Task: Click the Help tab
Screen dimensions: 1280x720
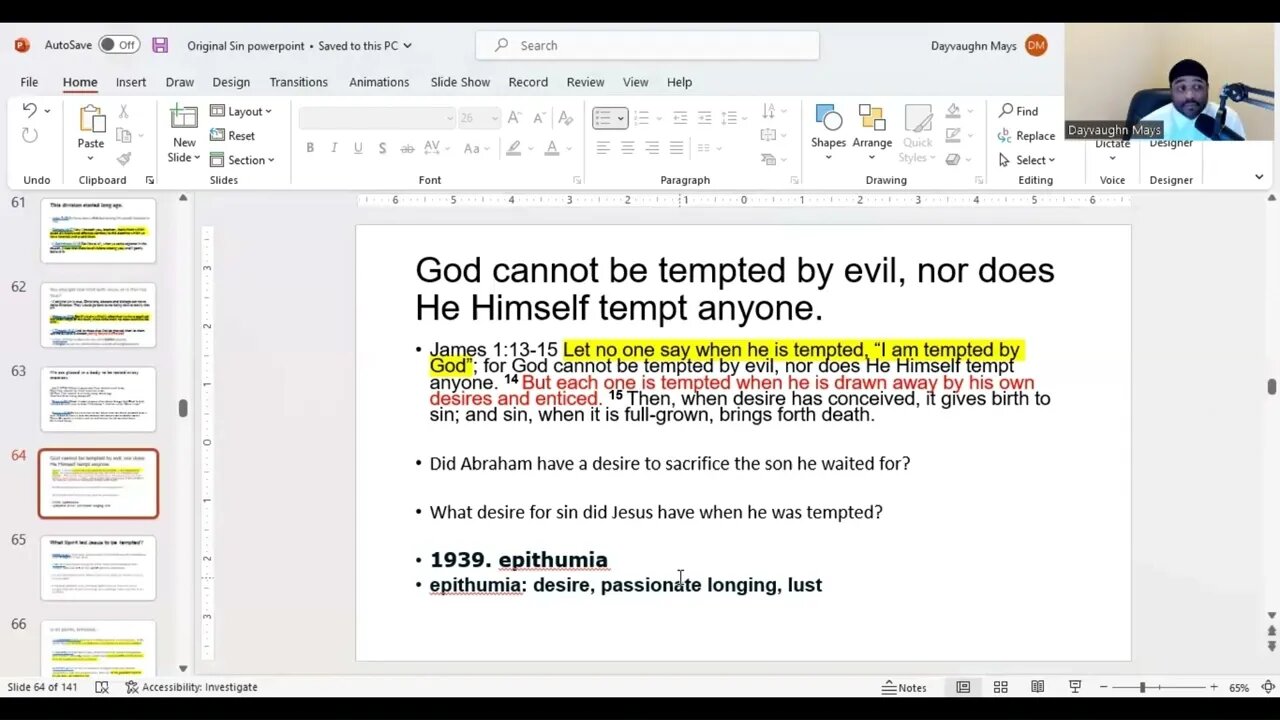Action: coord(679,82)
